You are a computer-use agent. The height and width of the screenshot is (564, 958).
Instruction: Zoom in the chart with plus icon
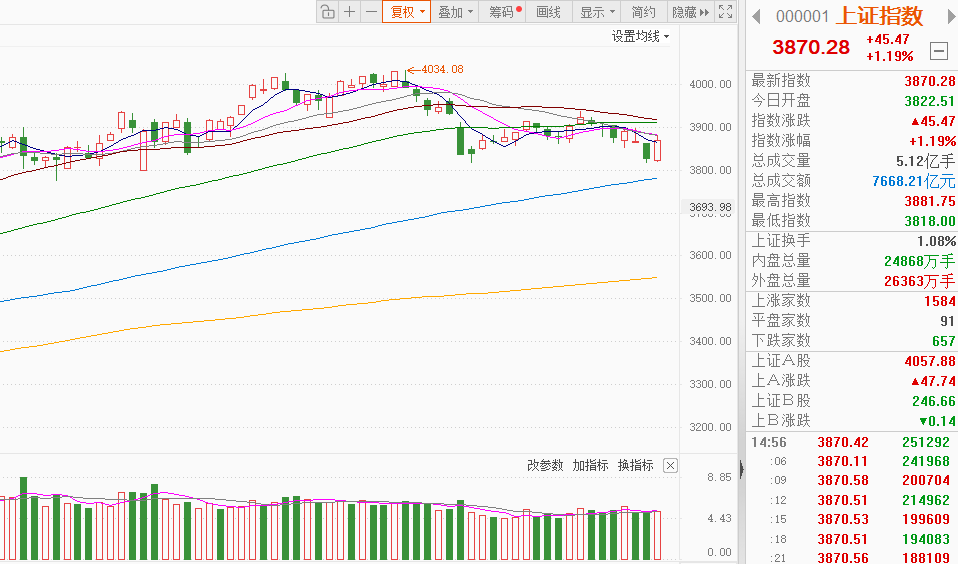349,12
